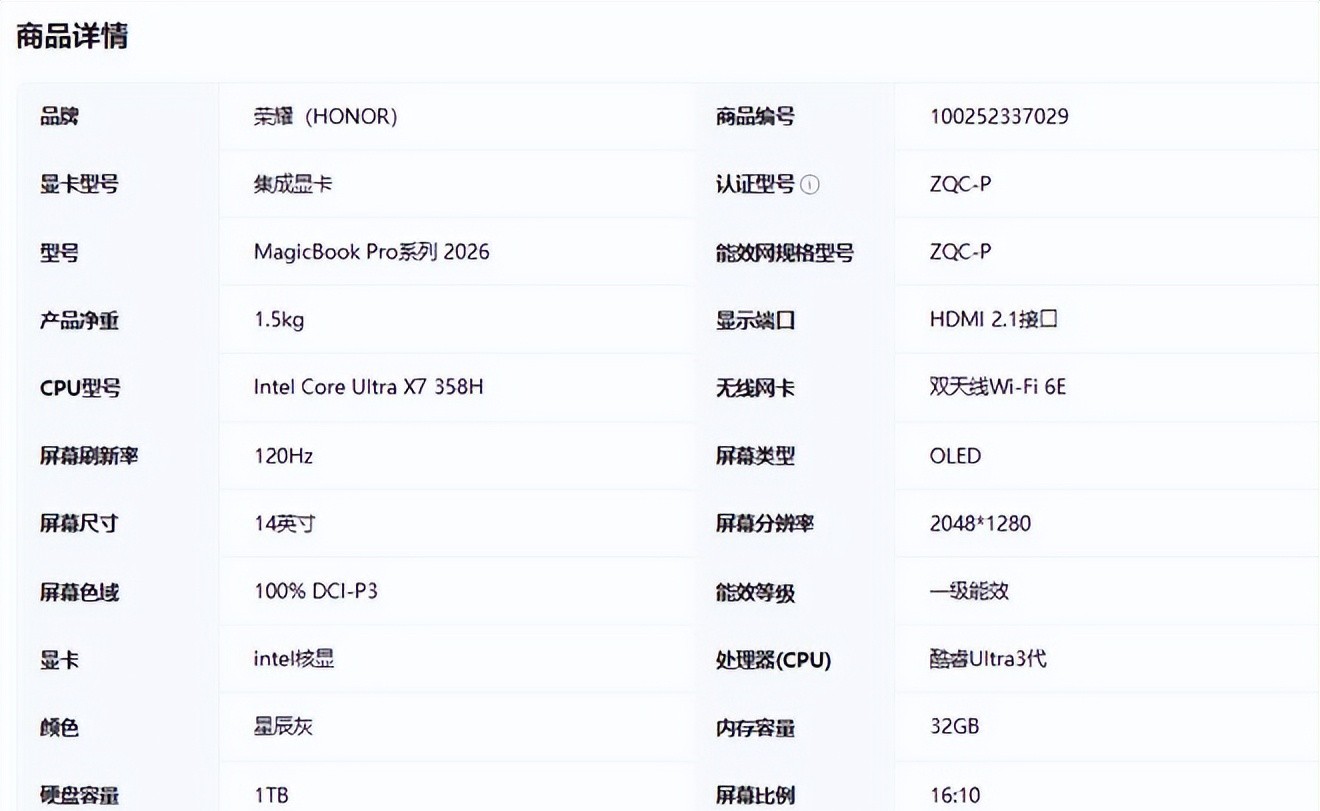The height and width of the screenshot is (811, 1320).
Task: Click the '屏幕分辨率' label
Action: click(x=764, y=523)
